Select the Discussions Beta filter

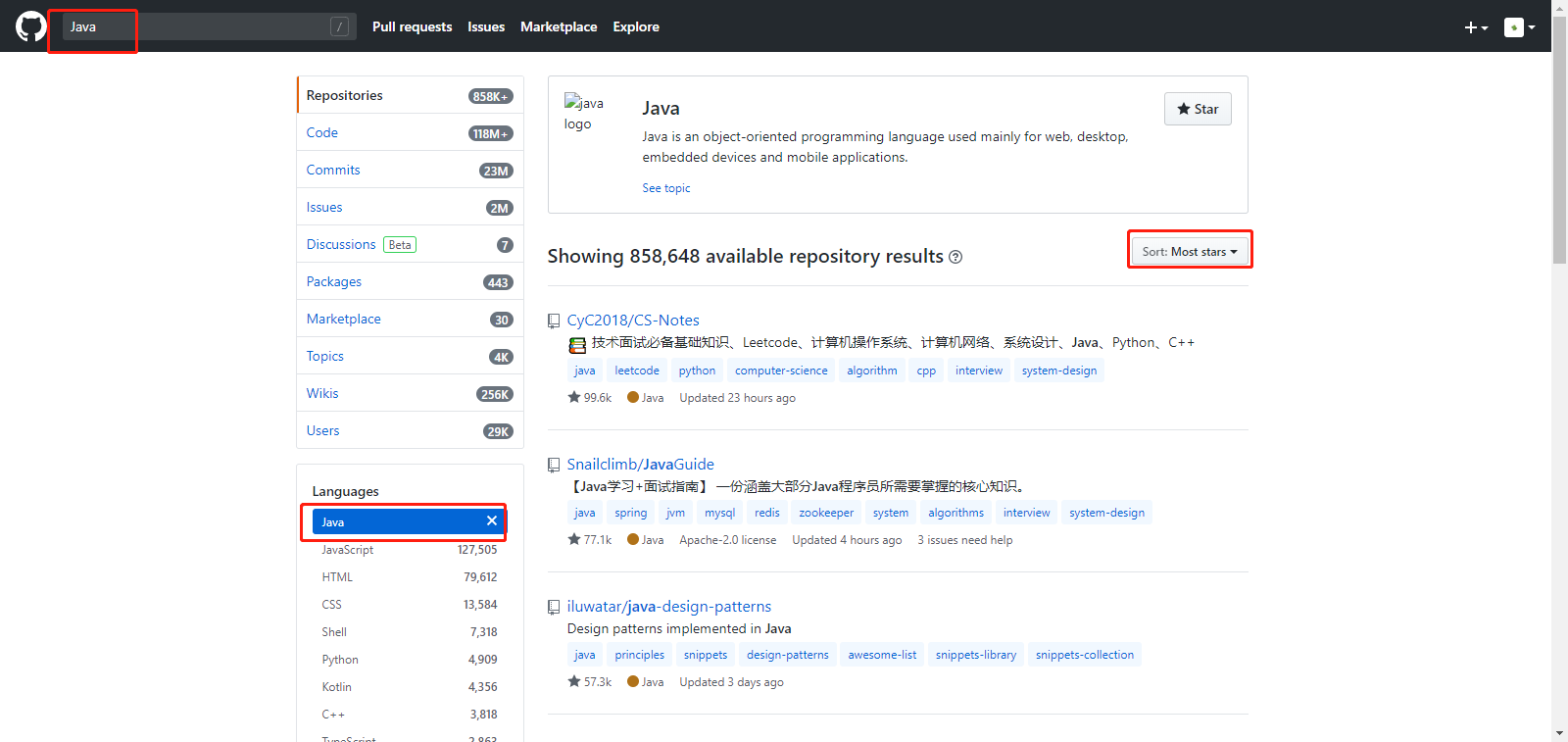pos(410,244)
